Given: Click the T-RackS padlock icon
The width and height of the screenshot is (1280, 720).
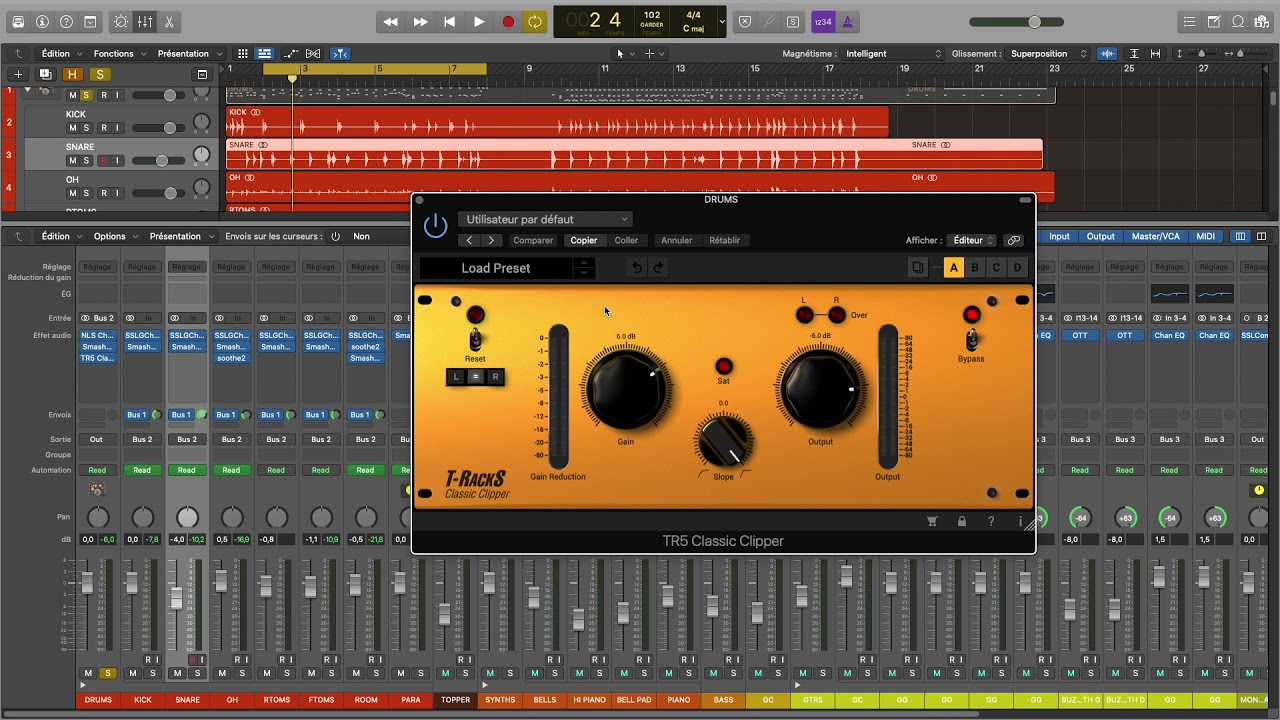Looking at the screenshot, I should click(x=962, y=521).
